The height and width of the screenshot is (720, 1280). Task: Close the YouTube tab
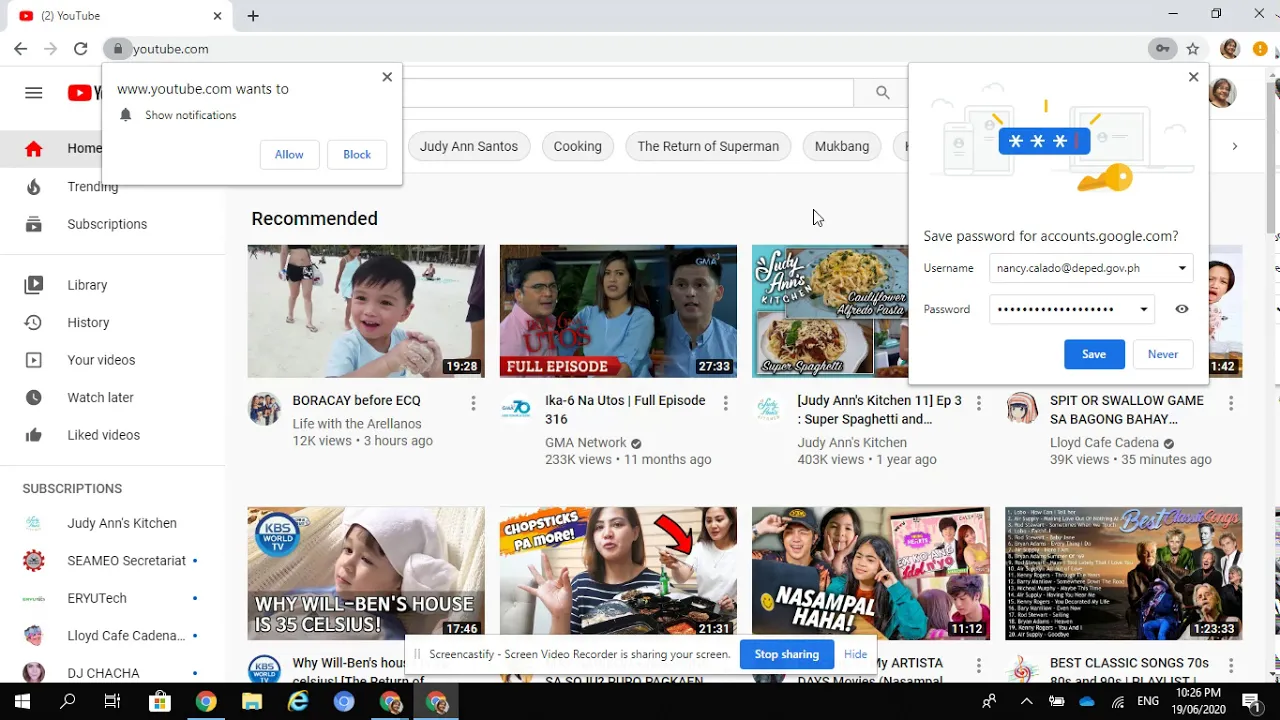pos(218,16)
